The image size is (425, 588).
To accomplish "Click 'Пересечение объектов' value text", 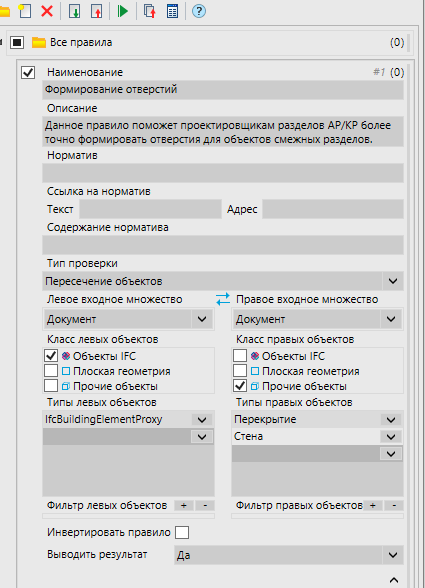I will tap(104, 281).
